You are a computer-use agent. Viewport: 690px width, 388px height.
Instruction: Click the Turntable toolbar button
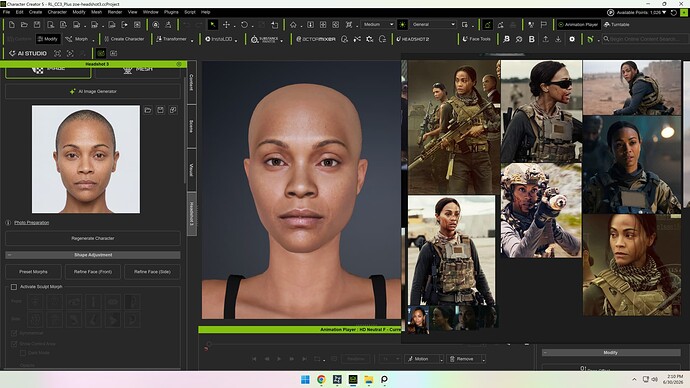click(x=617, y=25)
